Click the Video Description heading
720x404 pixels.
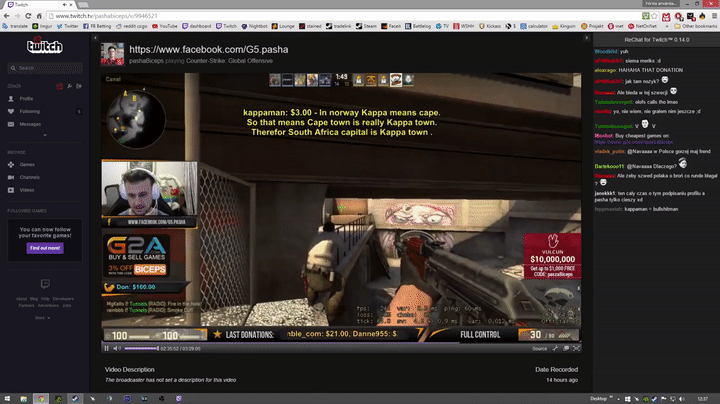129,370
